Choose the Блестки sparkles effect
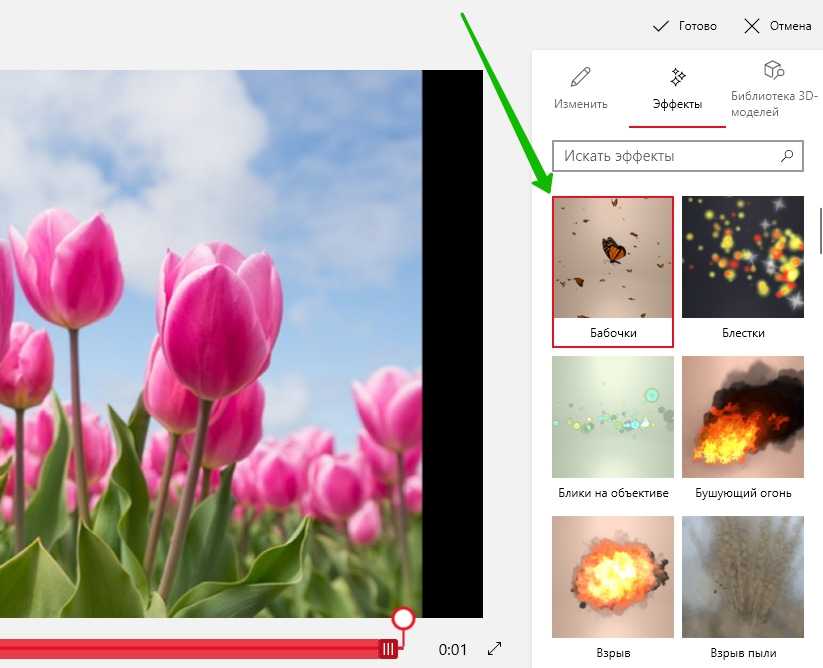The height and width of the screenshot is (668, 823). (x=743, y=270)
